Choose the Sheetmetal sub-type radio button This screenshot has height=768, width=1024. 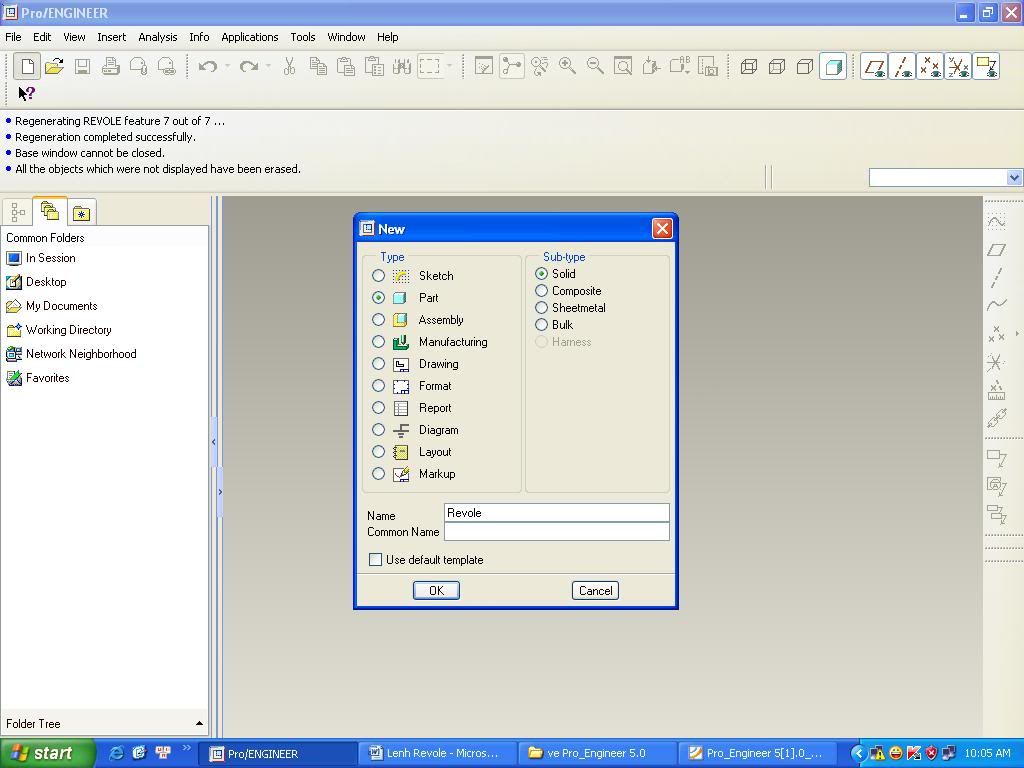pyautogui.click(x=541, y=308)
